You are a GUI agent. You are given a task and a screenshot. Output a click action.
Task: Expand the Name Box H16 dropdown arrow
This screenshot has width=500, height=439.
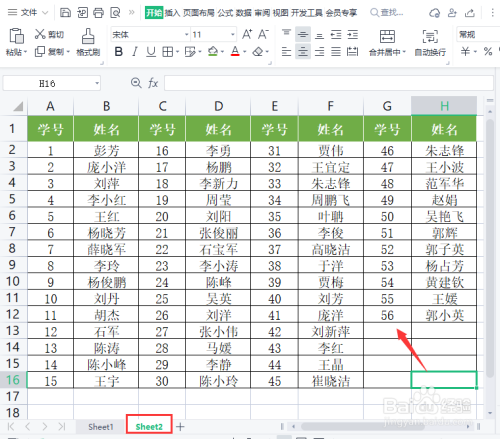coord(97,83)
